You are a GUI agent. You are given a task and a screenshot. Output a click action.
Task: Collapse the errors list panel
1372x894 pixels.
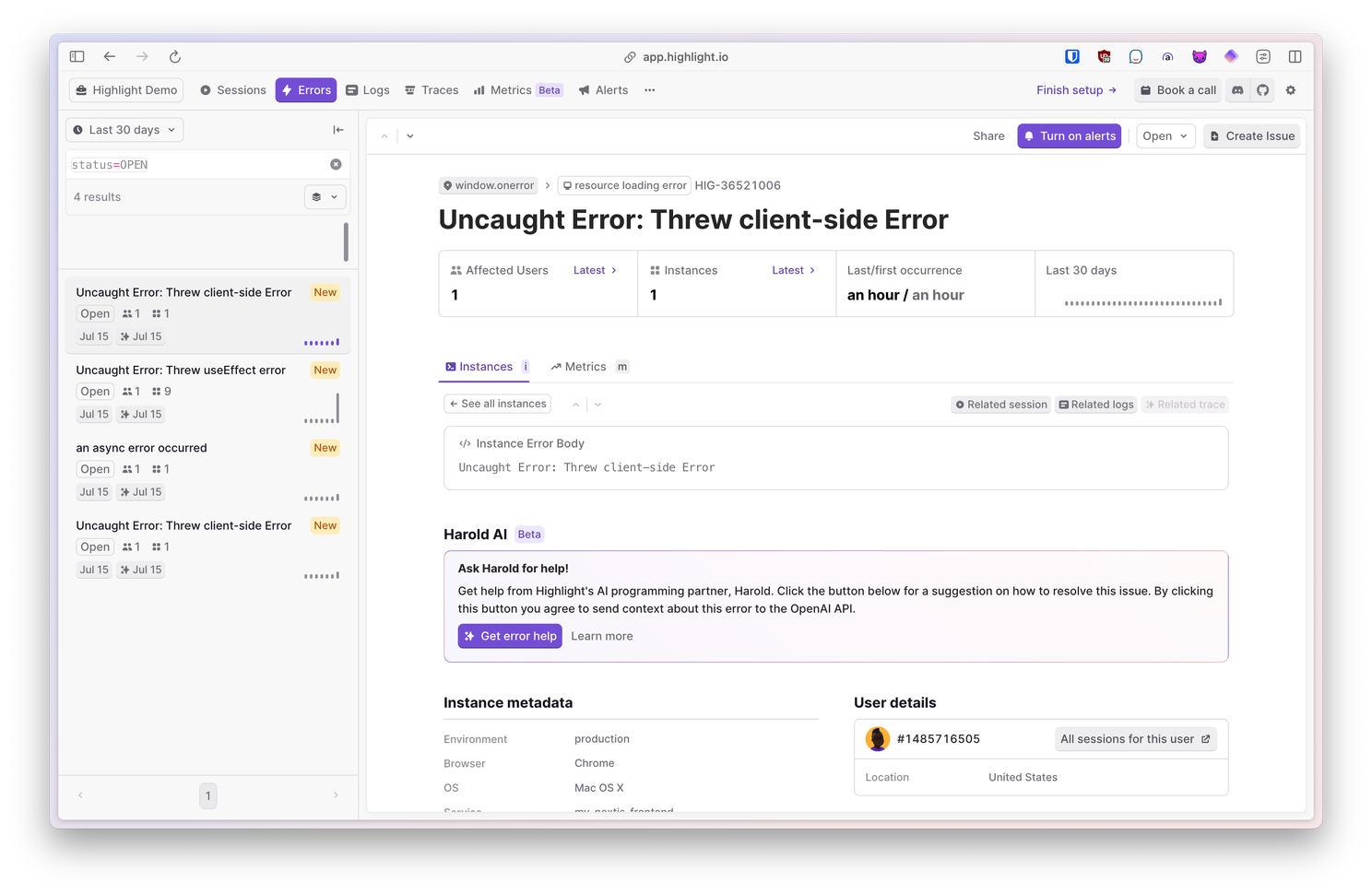pos(338,130)
